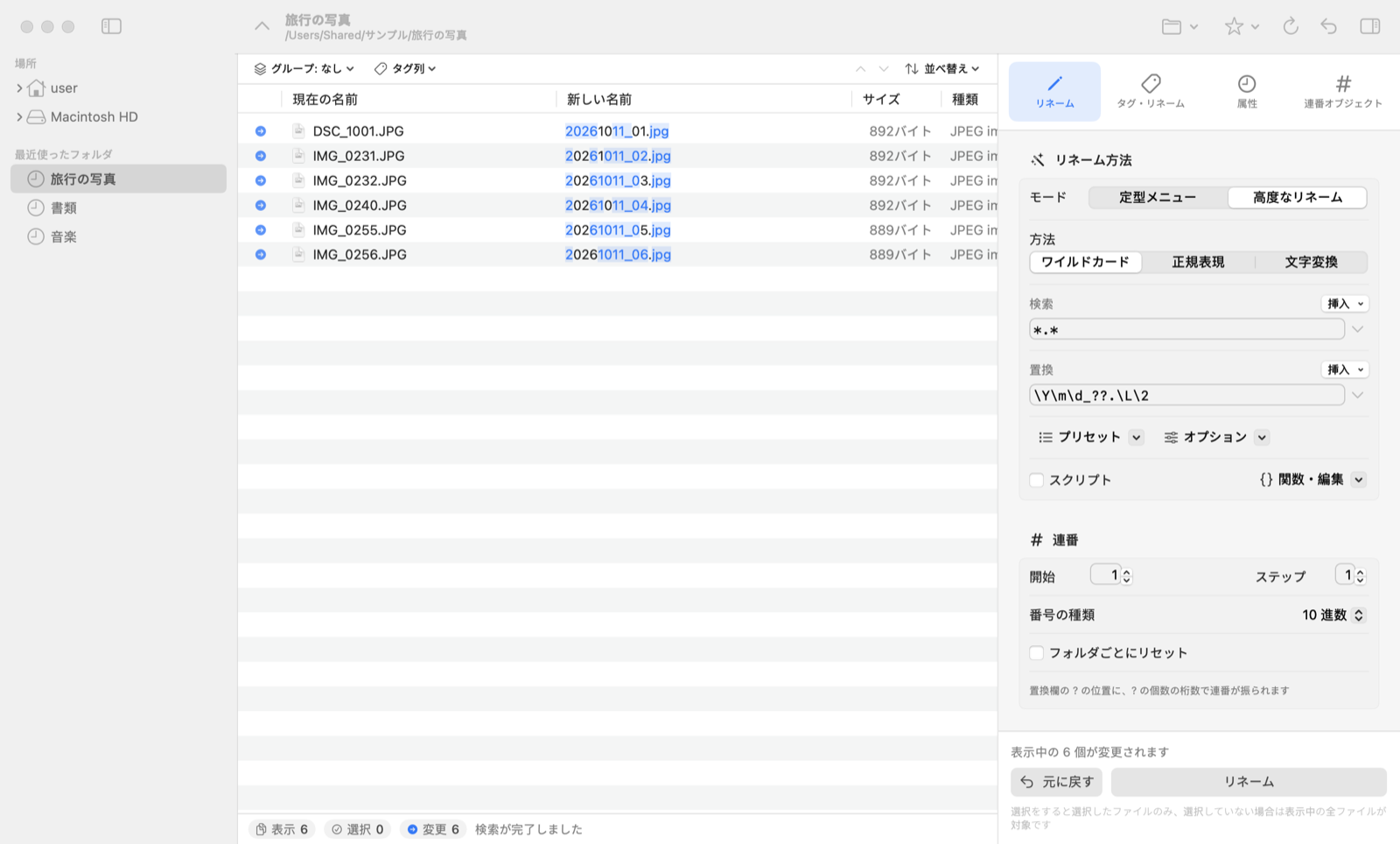Viewport: 1400px width, 844px height.
Task: Expand the user tree item
Action: click(19, 88)
